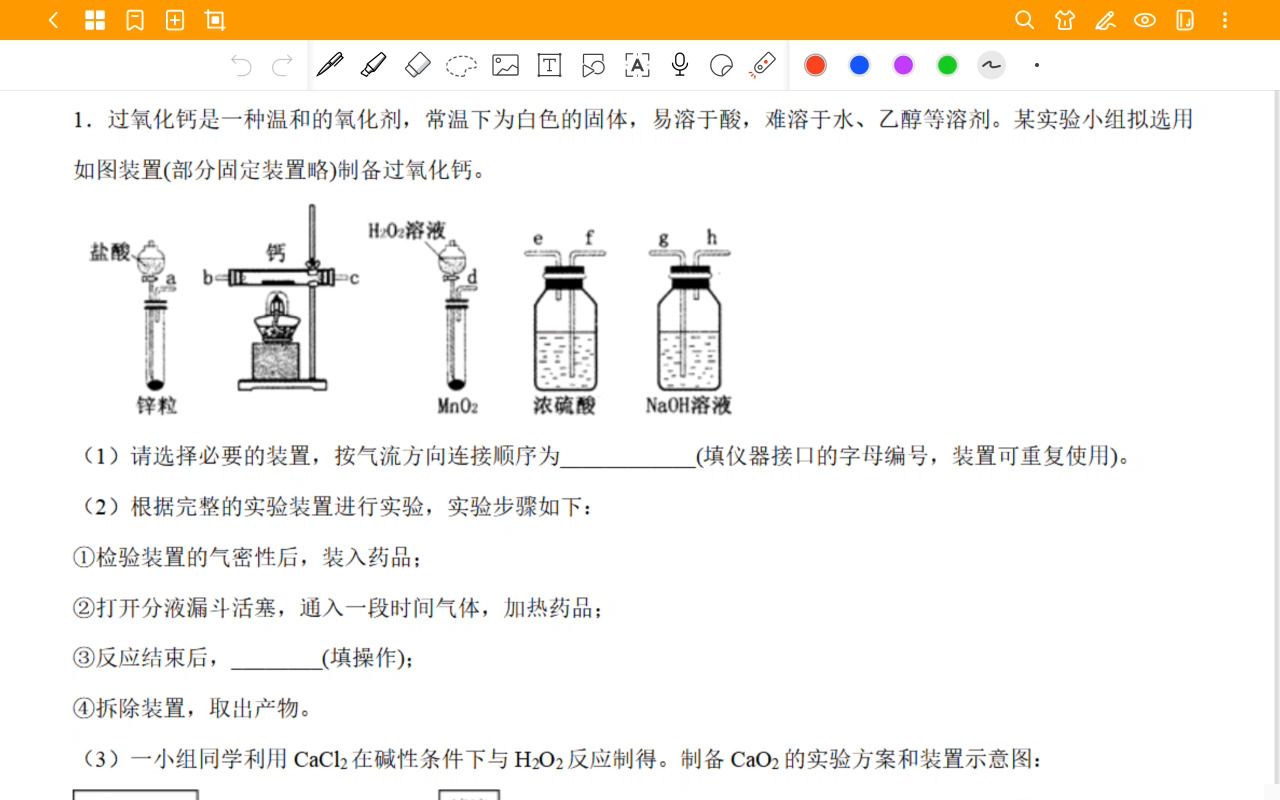Toggle the eye view mode
The height and width of the screenshot is (800, 1280).
(x=1145, y=20)
